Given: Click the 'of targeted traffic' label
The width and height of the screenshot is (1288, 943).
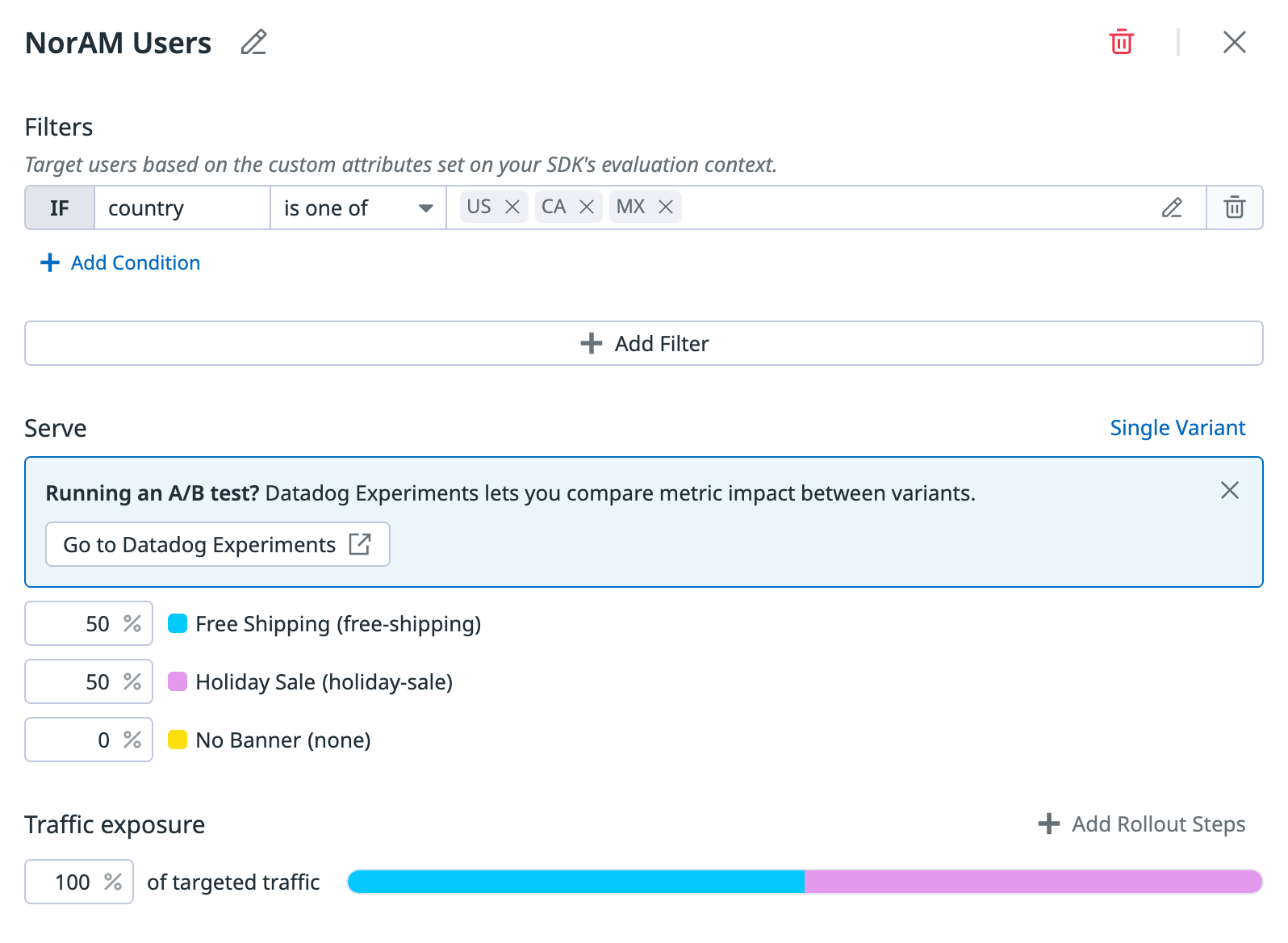Looking at the screenshot, I should tap(233, 882).
